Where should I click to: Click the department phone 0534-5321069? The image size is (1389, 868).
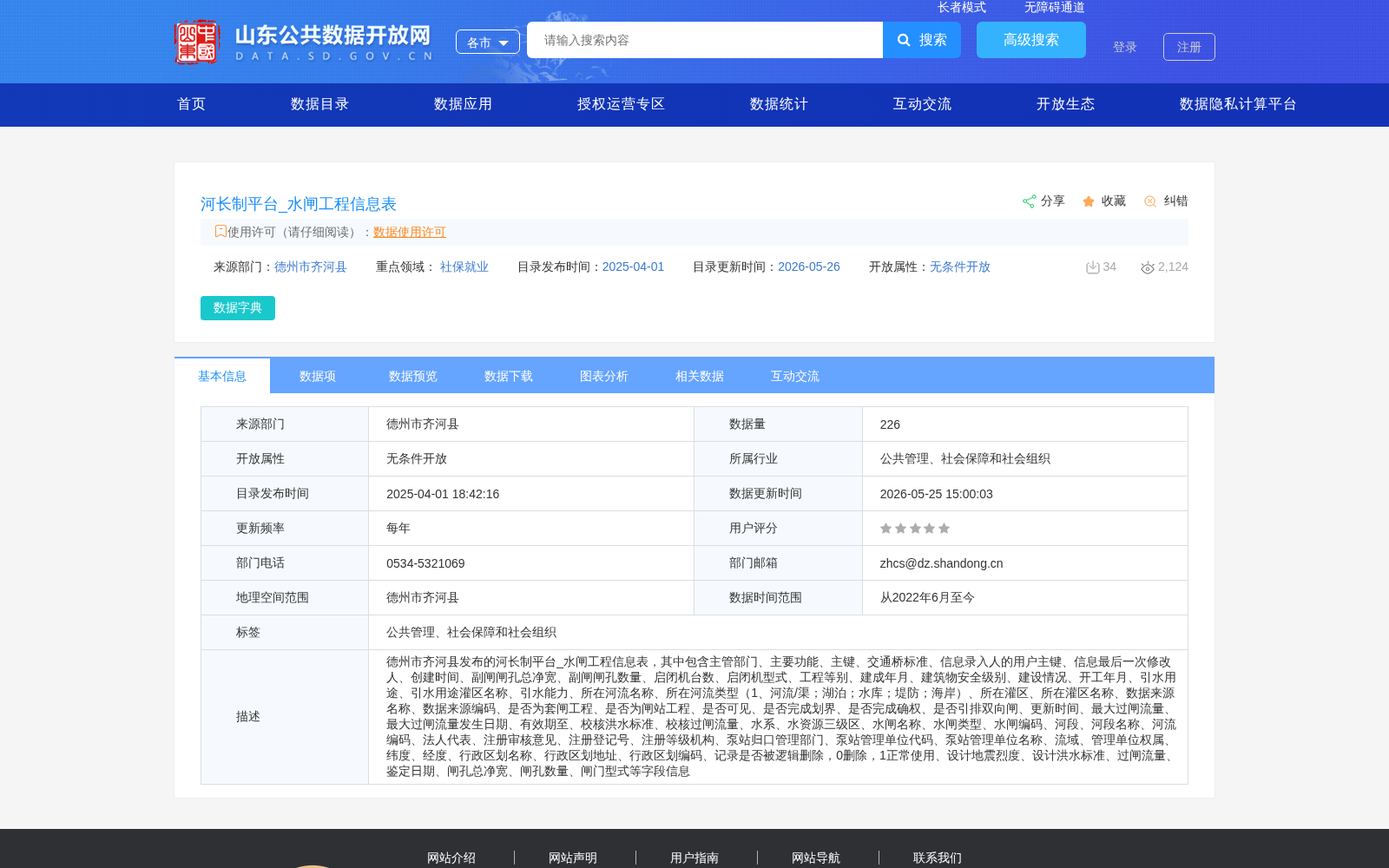(x=425, y=563)
